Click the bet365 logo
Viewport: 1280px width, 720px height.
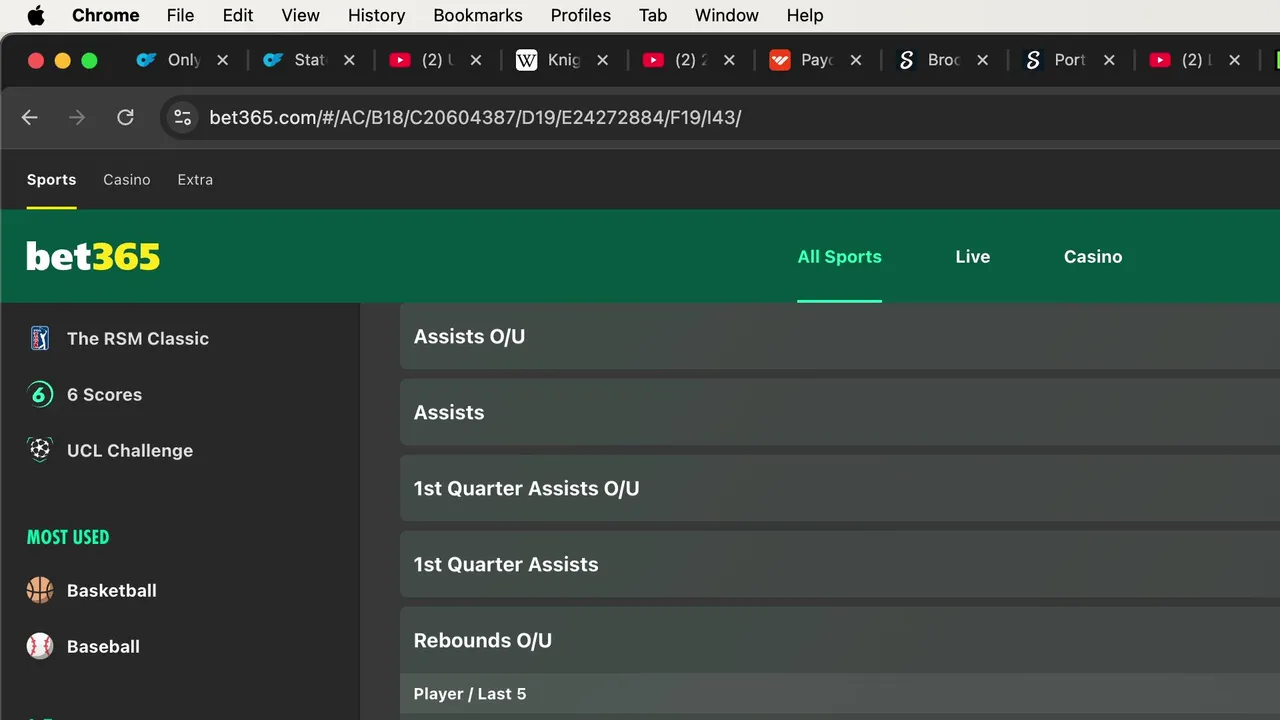click(x=93, y=257)
